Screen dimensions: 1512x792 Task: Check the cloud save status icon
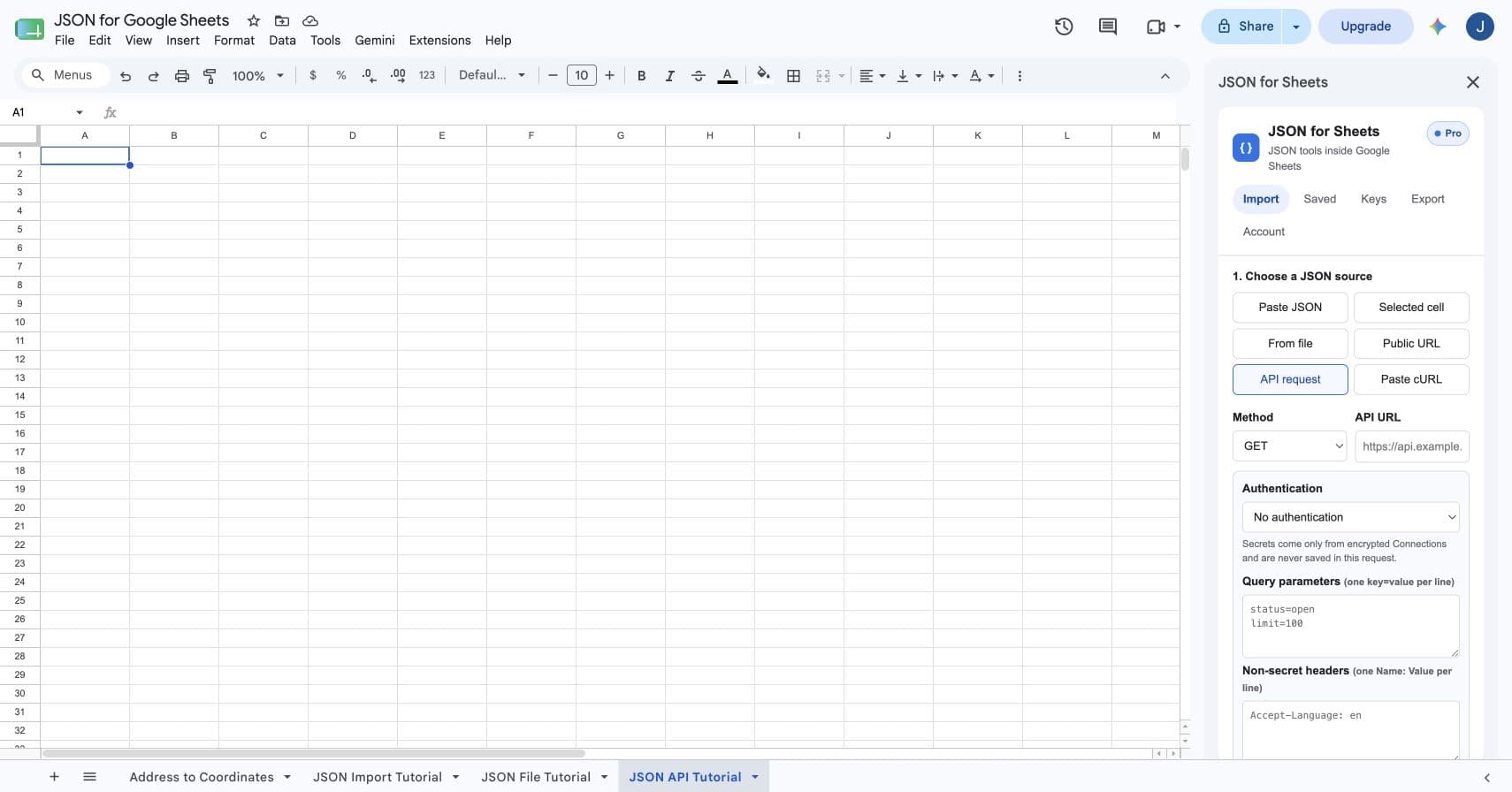tap(310, 20)
